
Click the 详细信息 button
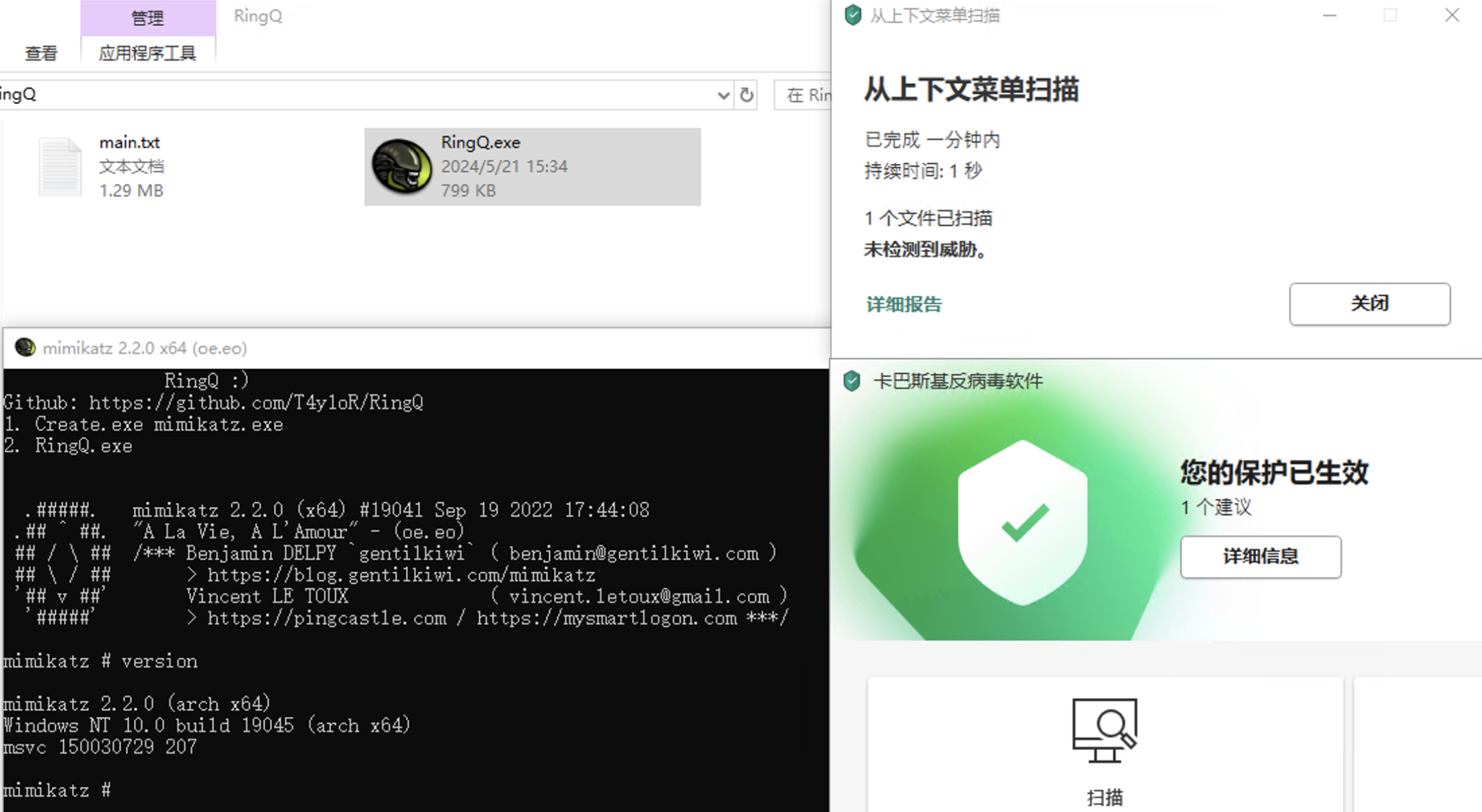click(1260, 556)
